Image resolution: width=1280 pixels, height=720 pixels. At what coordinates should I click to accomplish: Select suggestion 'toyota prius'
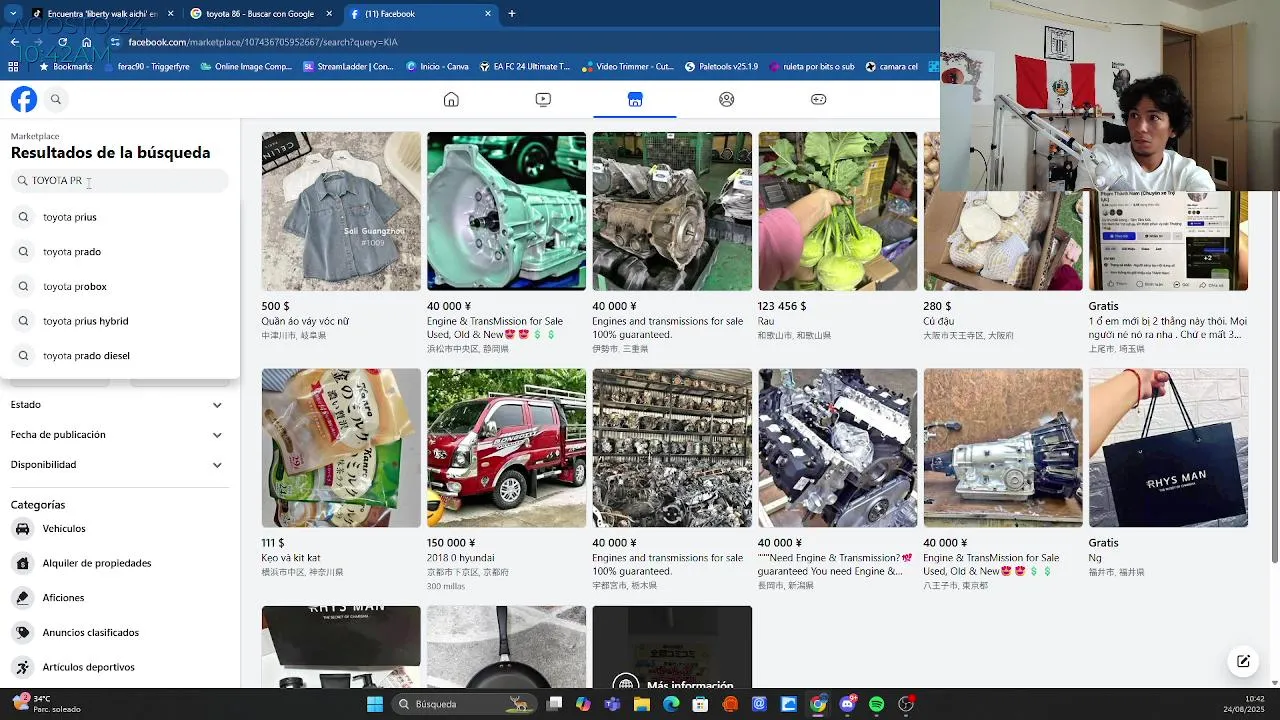tap(120, 217)
